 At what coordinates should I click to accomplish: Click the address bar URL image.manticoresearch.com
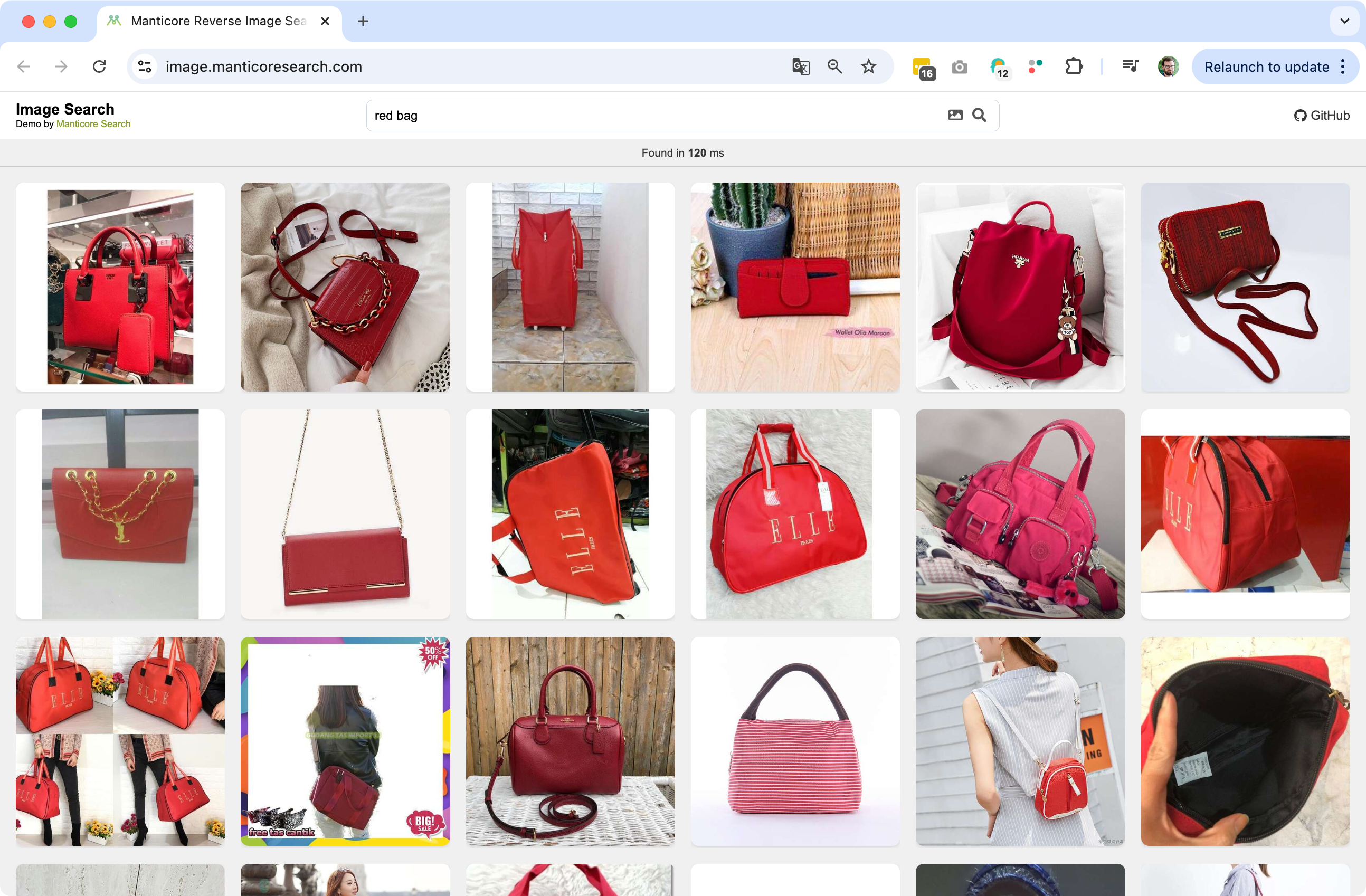264,66
